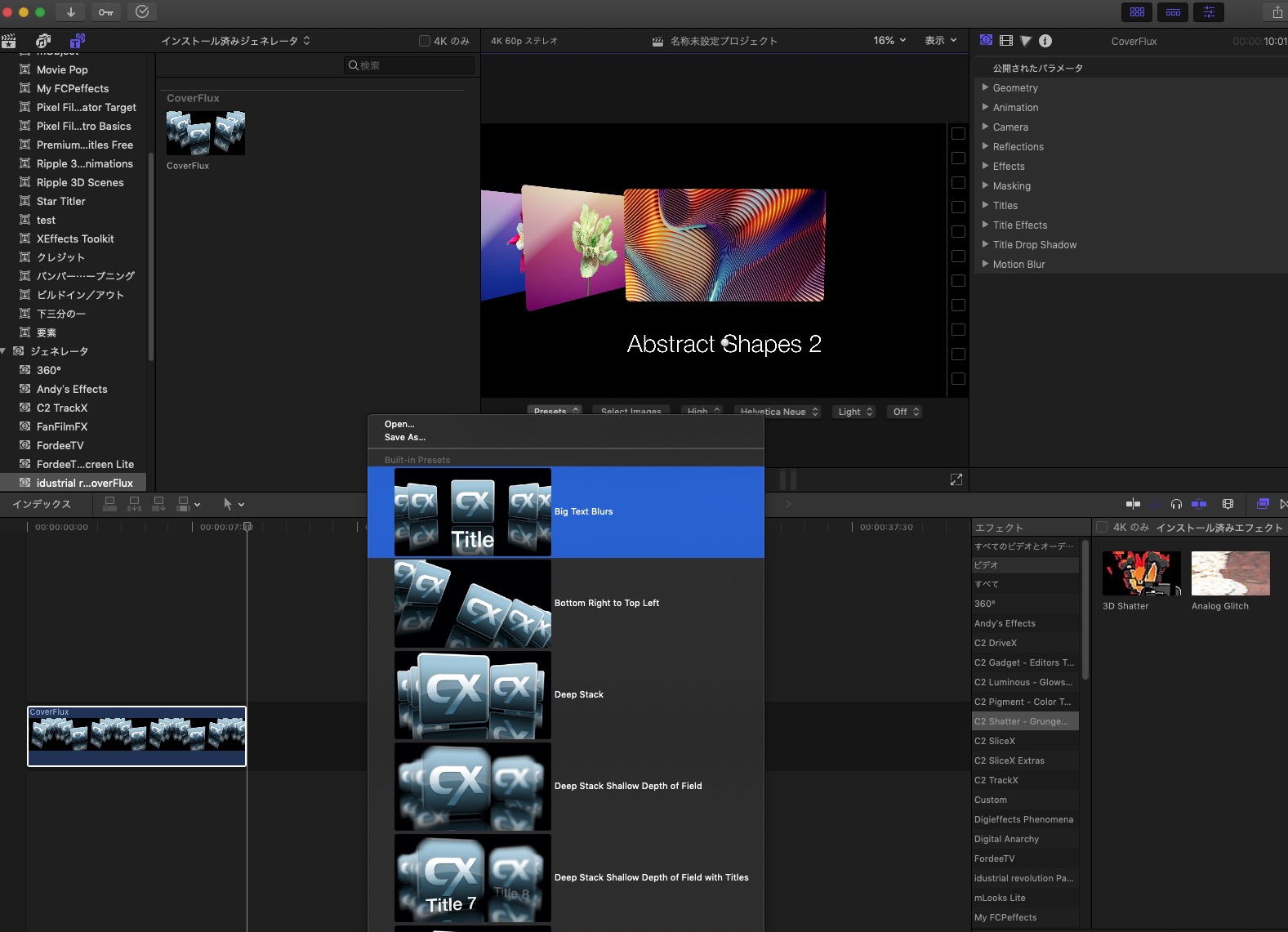1288x932 pixels.
Task: Select the C2 SliceX effects category
Action: tap(995, 742)
